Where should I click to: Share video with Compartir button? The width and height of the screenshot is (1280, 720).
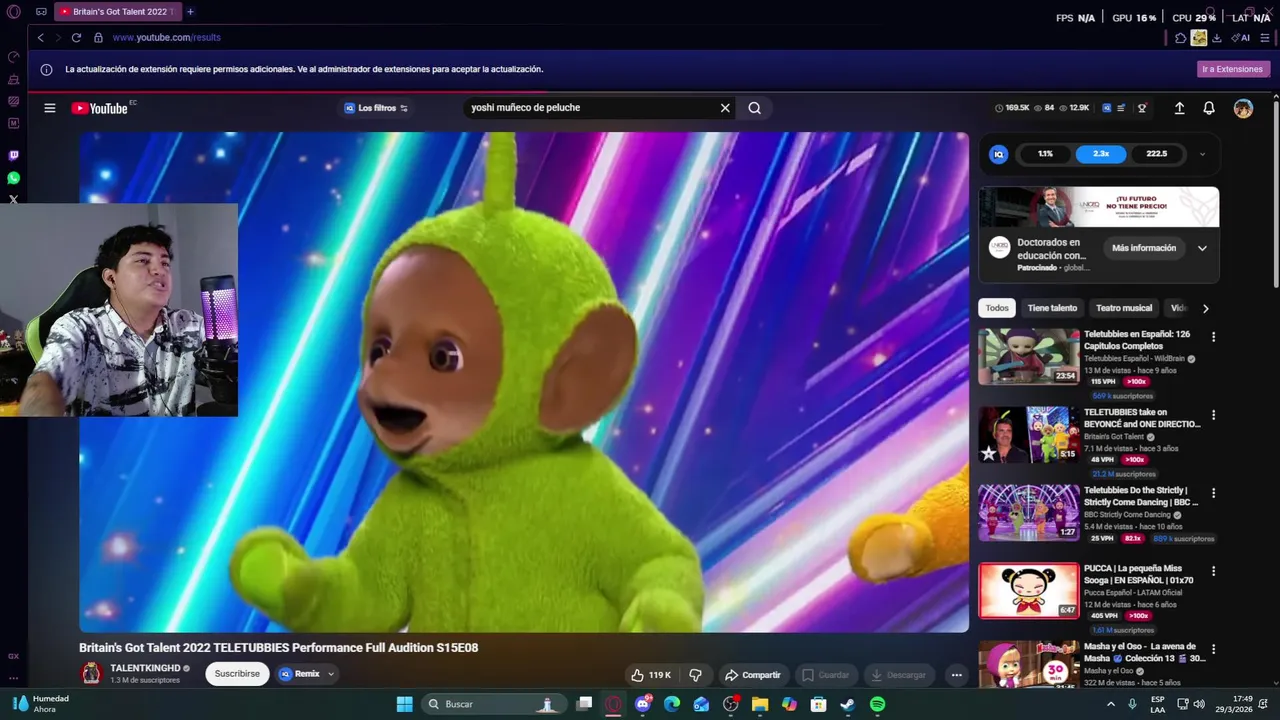click(753, 675)
